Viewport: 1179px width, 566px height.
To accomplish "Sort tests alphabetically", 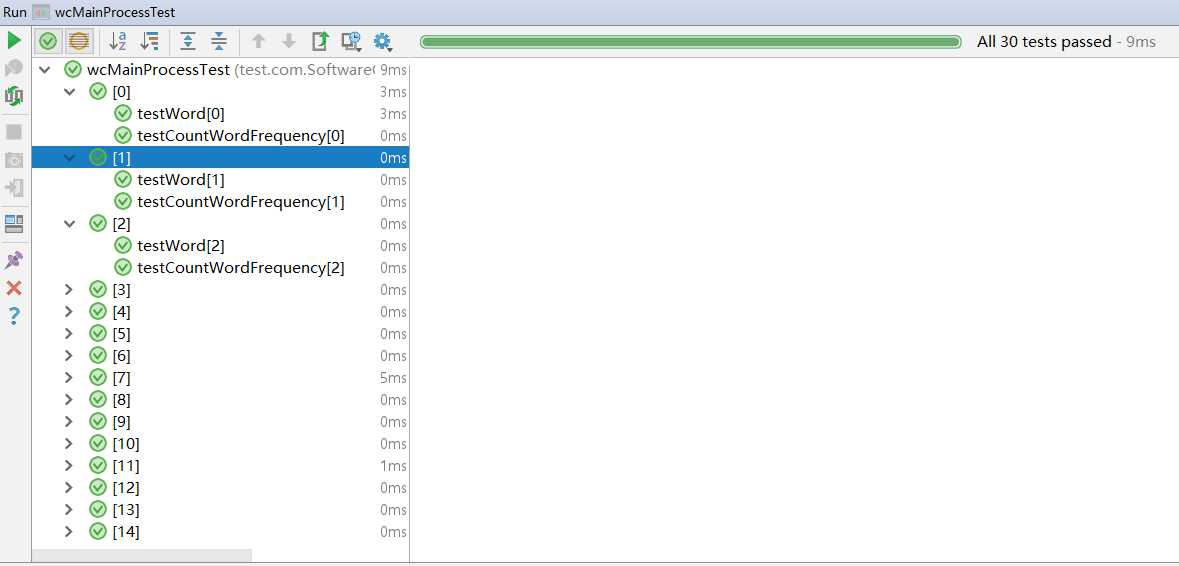I will tap(118, 41).
